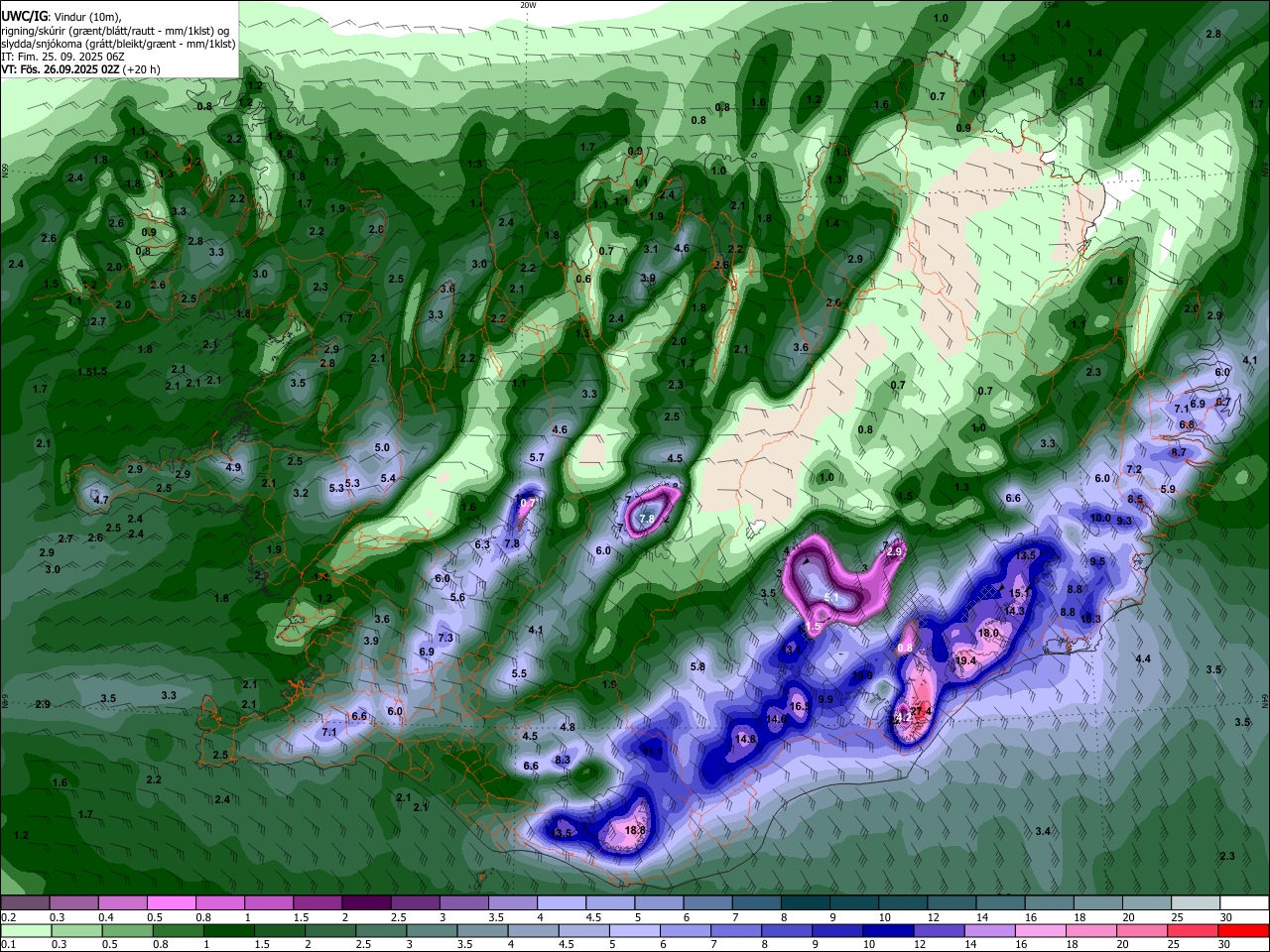The width and height of the screenshot is (1270, 952).
Task: Pick the bright magenta swatch labeled 0.5 in the top legend row
Action: (171, 902)
